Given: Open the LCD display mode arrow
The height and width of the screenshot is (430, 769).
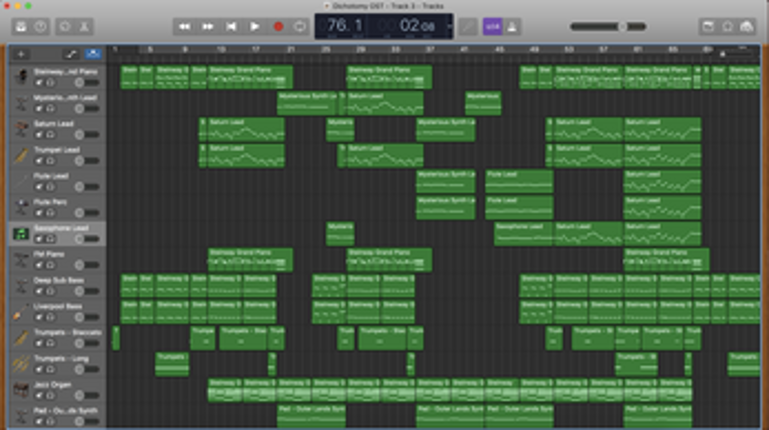Looking at the screenshot, I should 449,26.
